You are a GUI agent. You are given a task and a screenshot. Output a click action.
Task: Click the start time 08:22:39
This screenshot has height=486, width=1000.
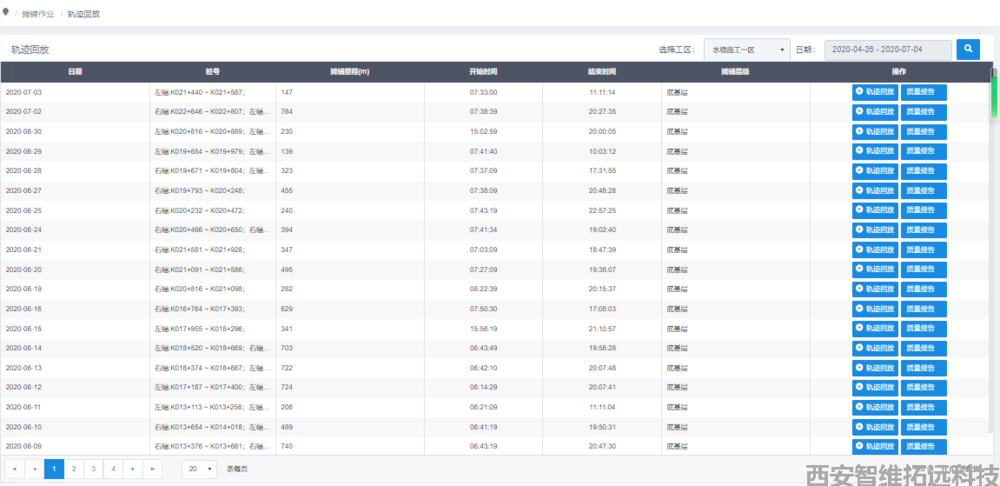(x=483, y=289)
